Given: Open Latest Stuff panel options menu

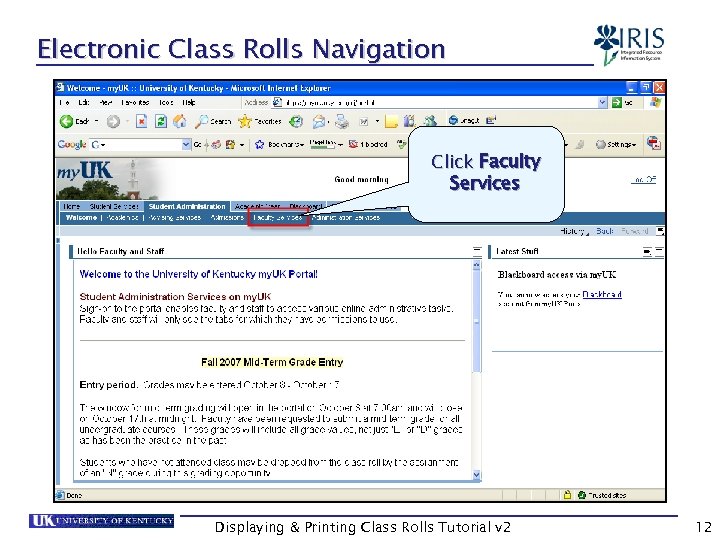Looking at the screenshot, I should 647,251.
